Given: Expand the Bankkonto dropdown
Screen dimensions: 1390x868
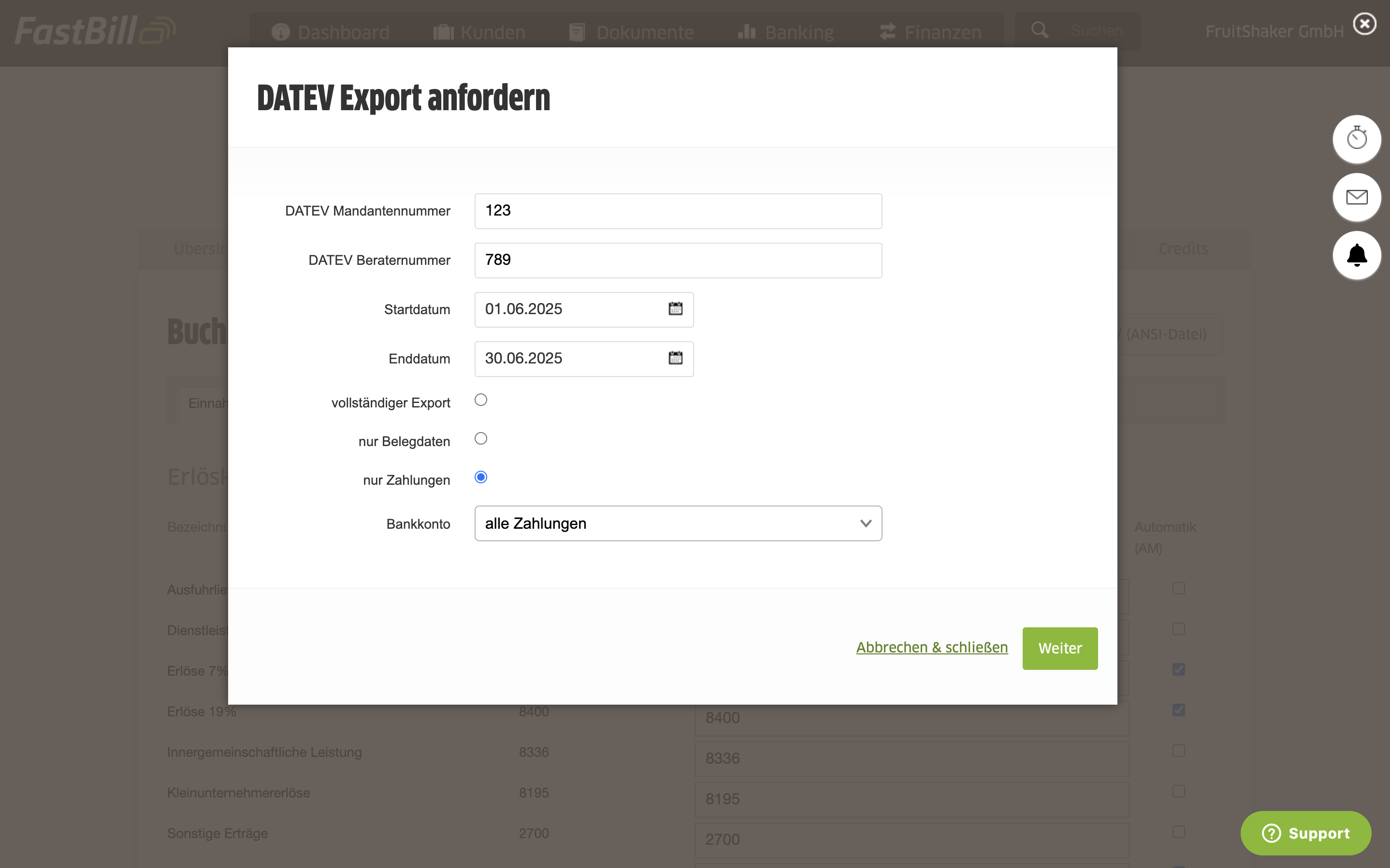Looking at the screenshot, I should coord(678,523).
